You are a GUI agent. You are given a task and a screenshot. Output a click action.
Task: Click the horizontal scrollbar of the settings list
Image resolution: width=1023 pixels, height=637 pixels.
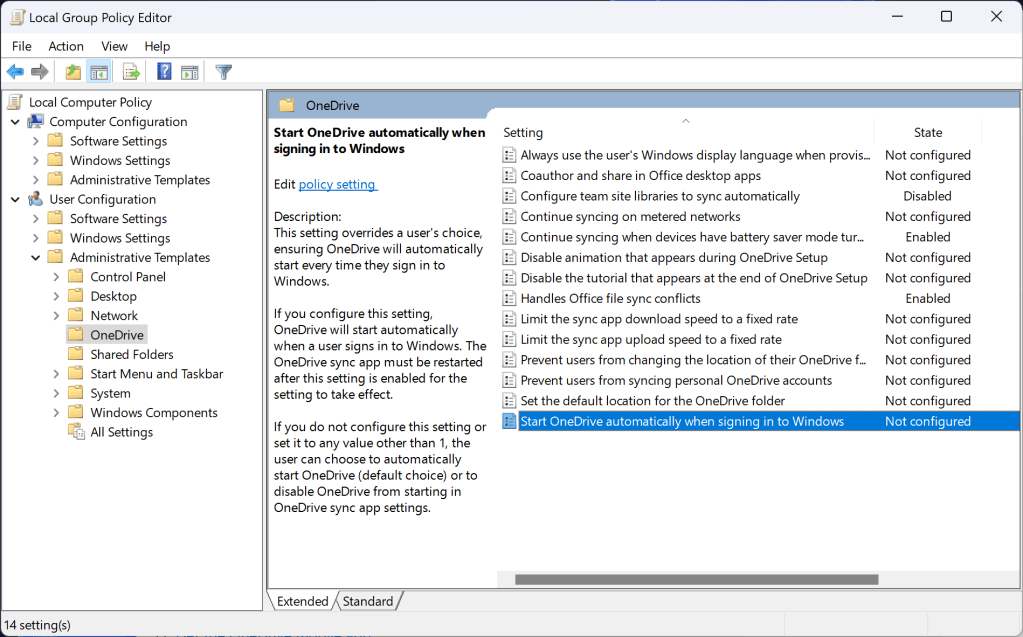[x=694, y=579]
